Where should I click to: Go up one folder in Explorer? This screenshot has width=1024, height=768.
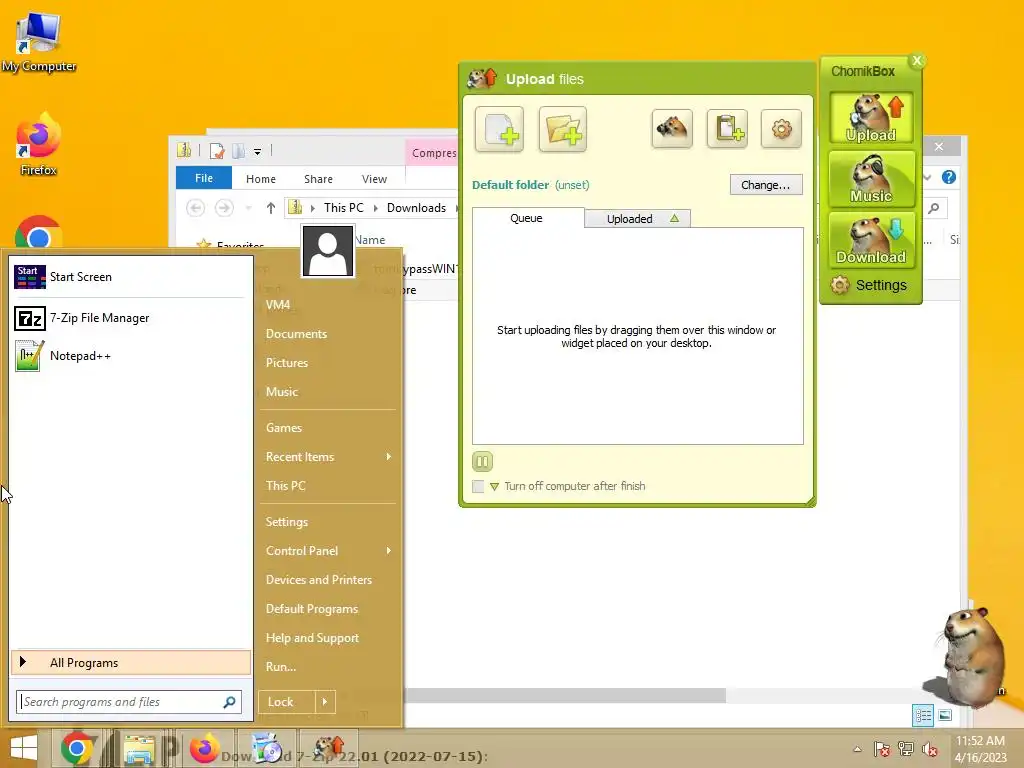[x=270, y=208]
